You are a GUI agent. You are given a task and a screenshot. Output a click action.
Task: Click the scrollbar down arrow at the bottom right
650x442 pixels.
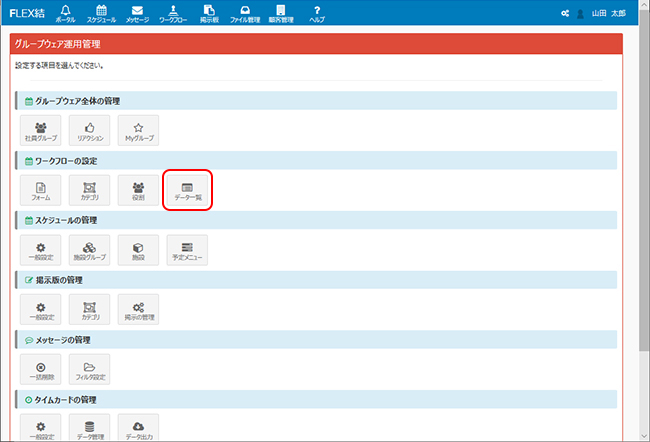point(645,436)
